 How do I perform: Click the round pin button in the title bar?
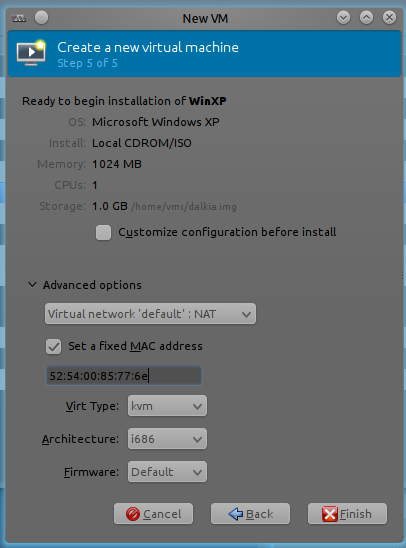tap(42, 17)
